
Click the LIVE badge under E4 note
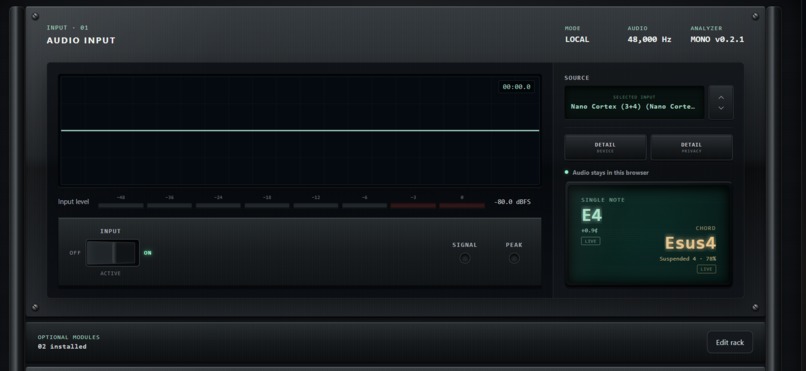coord(591,241)
